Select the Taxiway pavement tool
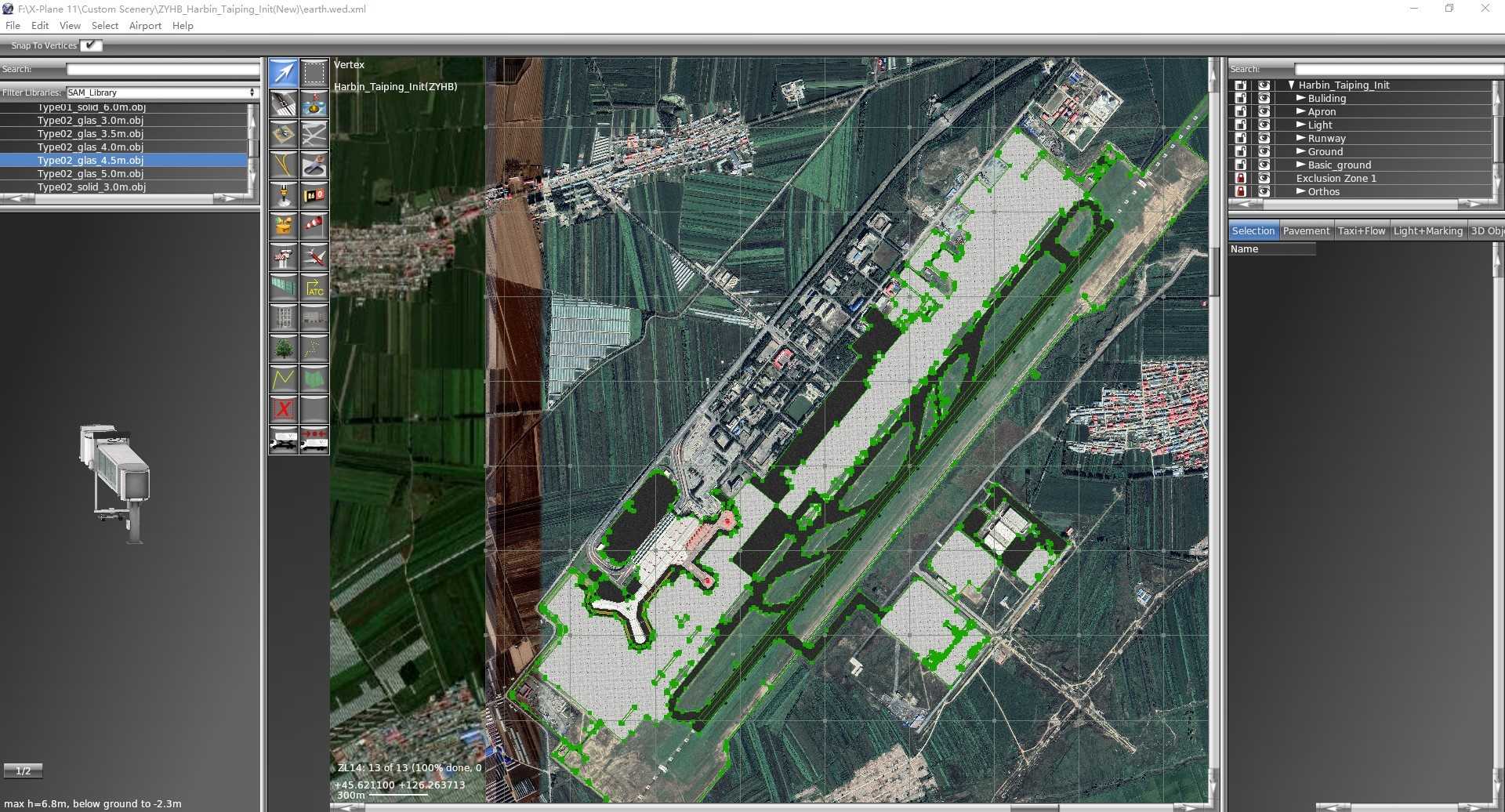 (x=314, y=134)
